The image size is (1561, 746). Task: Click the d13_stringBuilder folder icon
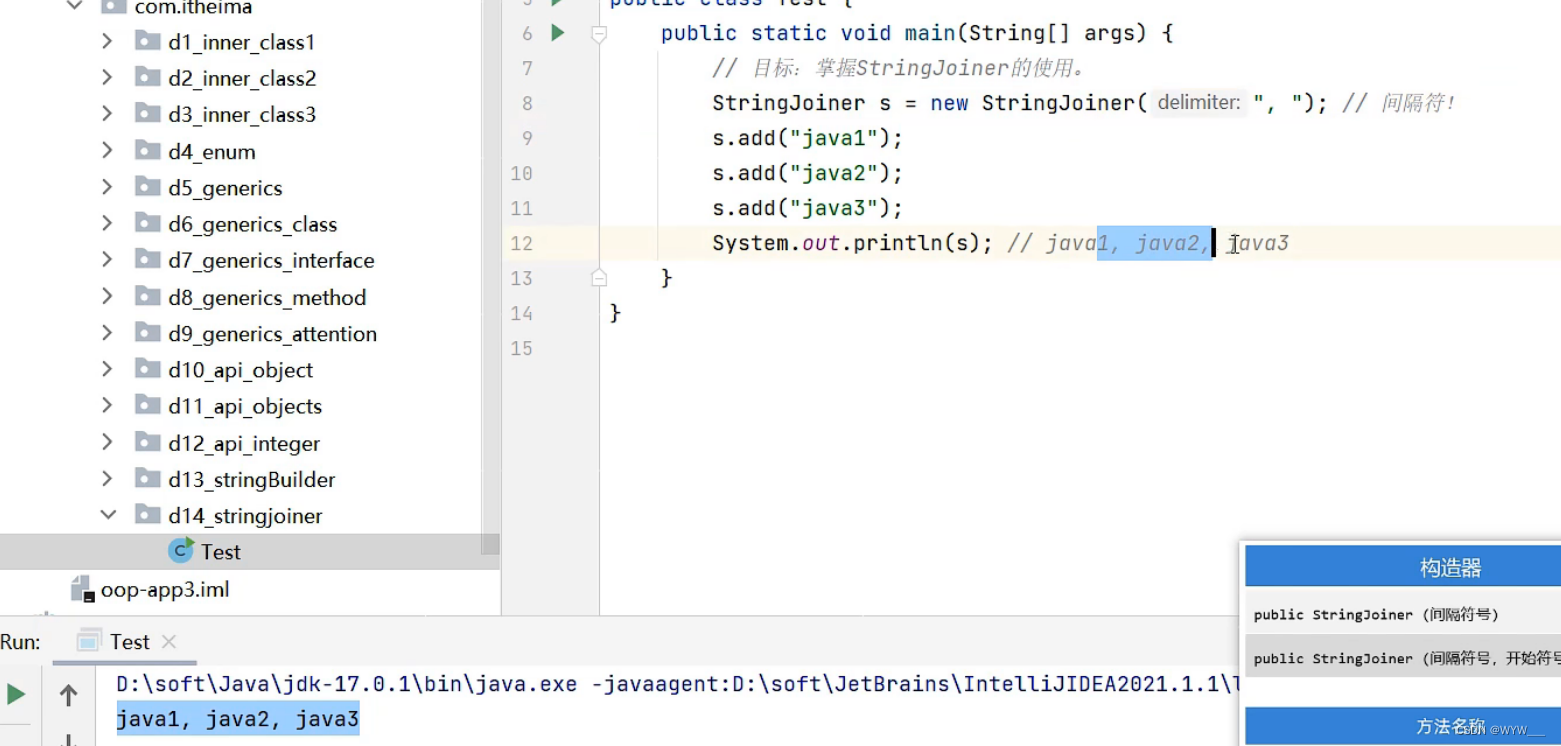(147, 479)
